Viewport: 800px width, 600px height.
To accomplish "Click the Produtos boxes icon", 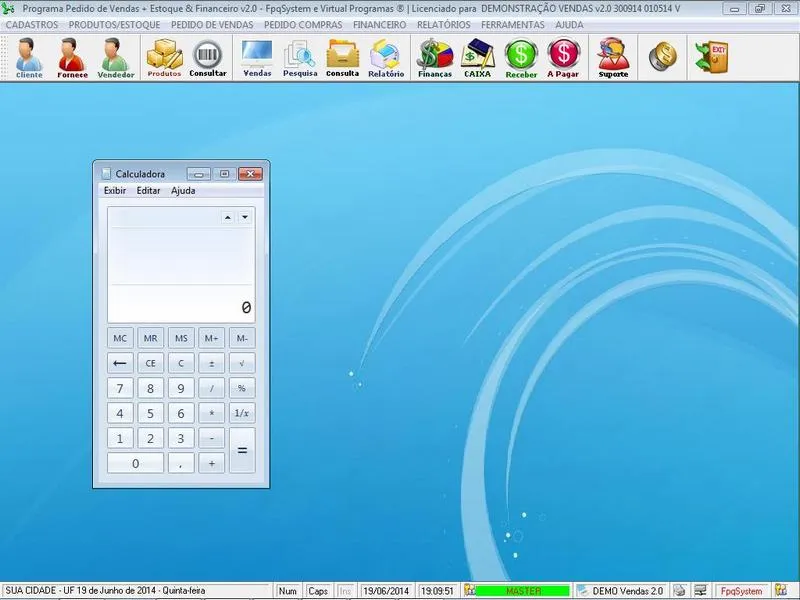I will pyautogui.click(x=164, y=57).
